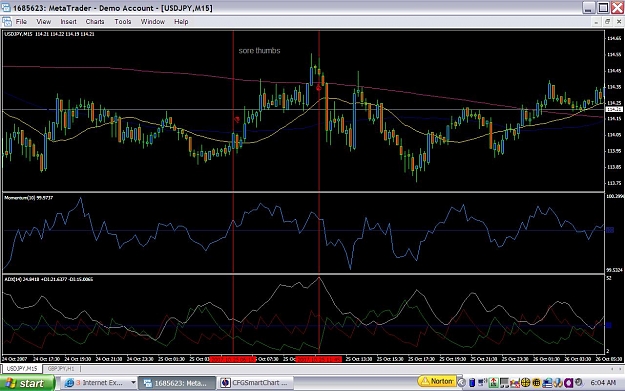
Task: Click the 114.65 price axis label
Action: coord(614,38)
